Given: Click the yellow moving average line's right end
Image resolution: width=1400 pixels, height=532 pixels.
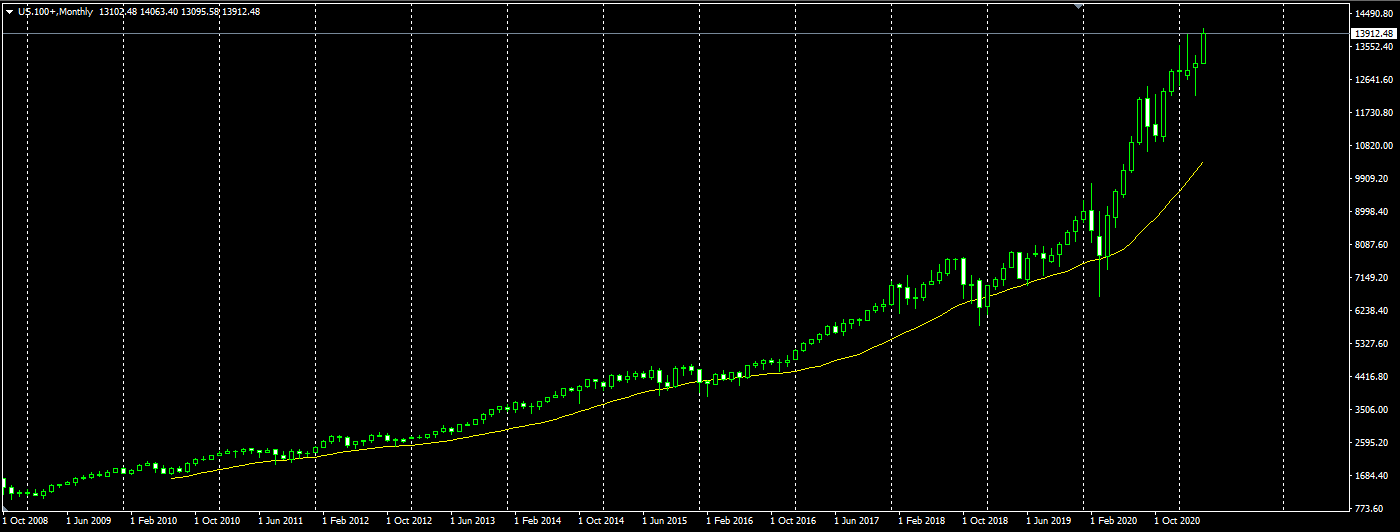Looking at the screenshot, I should click(1202, 162).
